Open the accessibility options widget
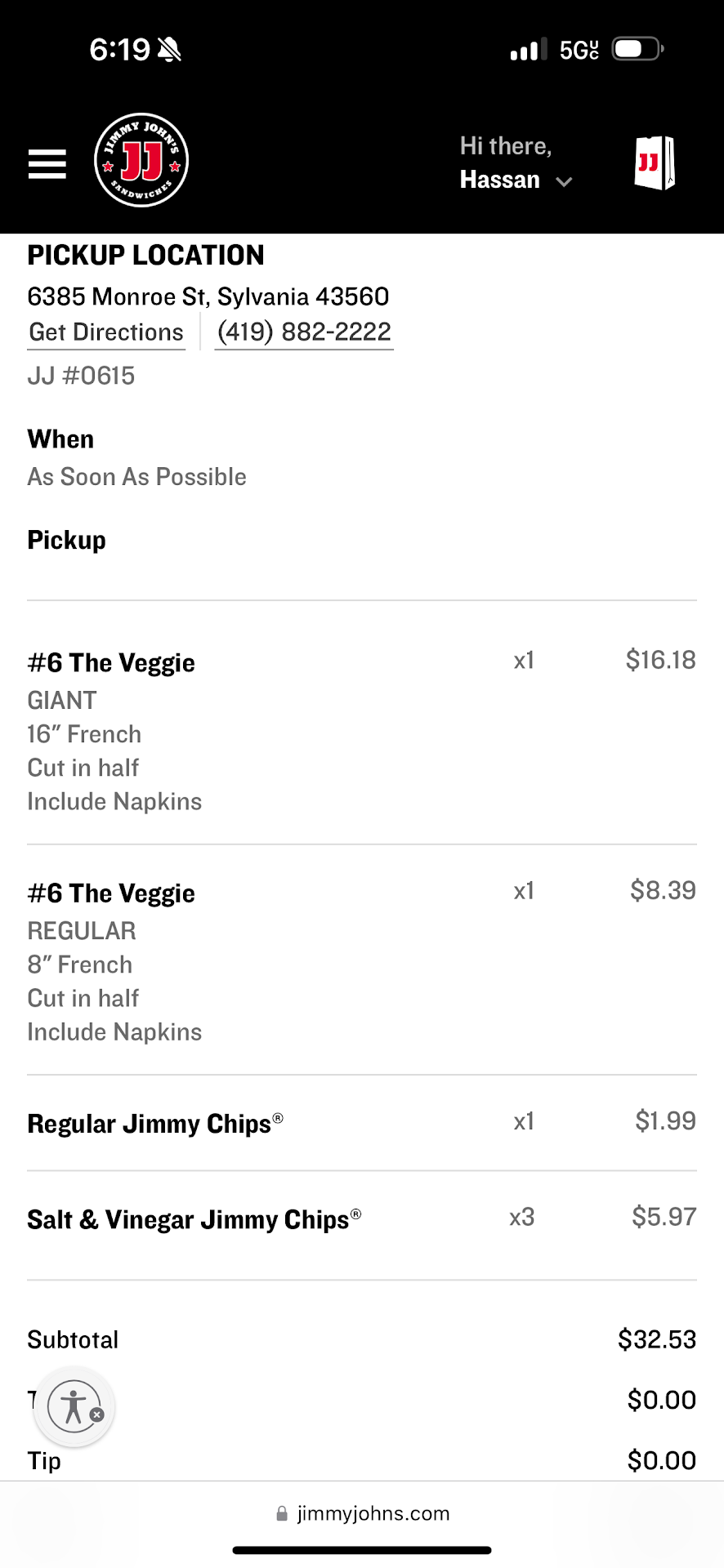Viewport: 724px width, 1568px height. pos(73,1406)
